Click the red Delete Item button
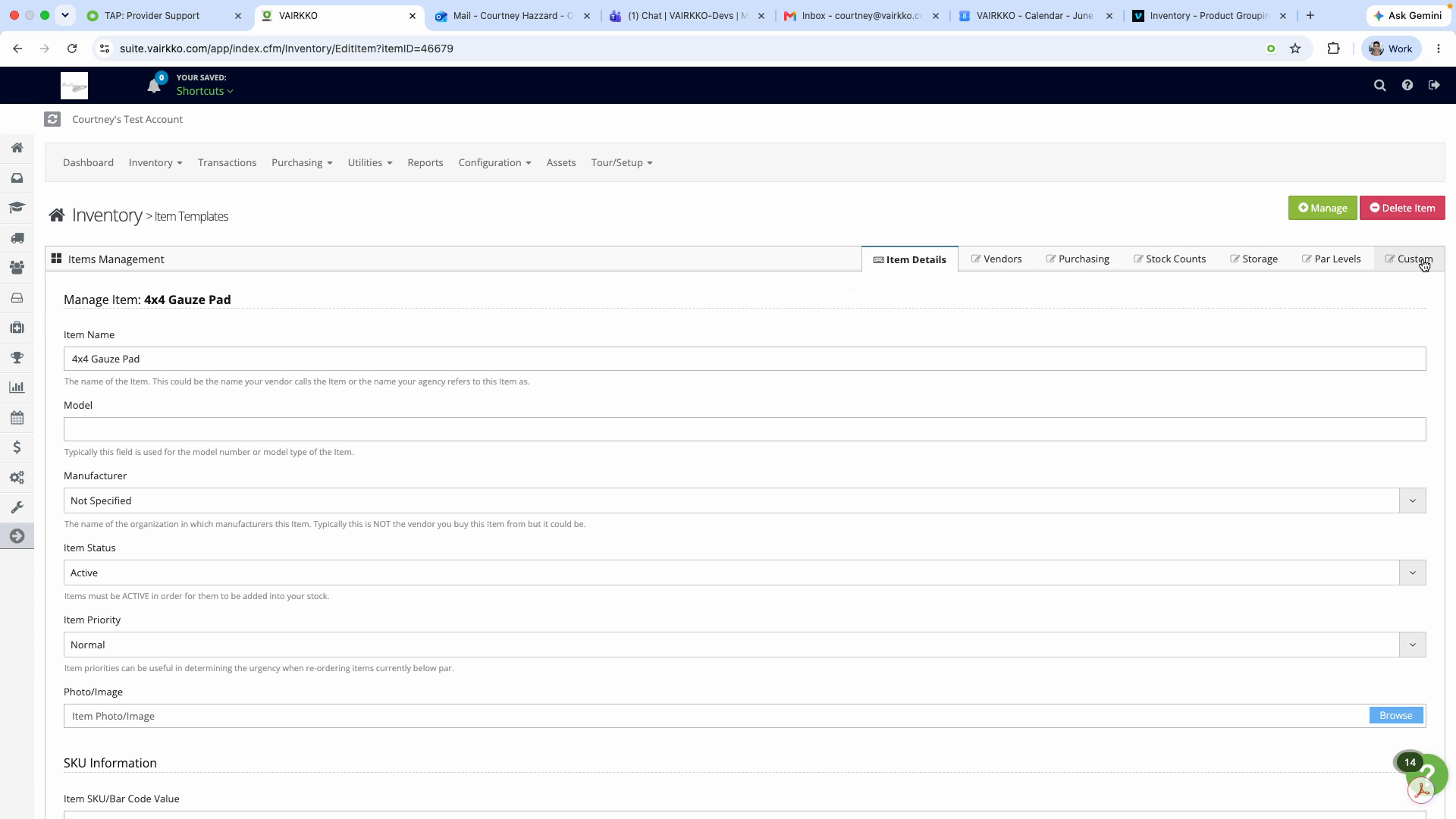This screenshot has width=1456, height=819. 1402,208
